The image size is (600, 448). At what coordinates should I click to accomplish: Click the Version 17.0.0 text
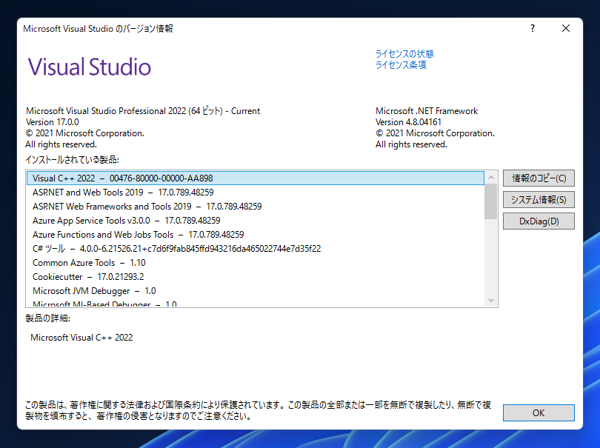52,122
